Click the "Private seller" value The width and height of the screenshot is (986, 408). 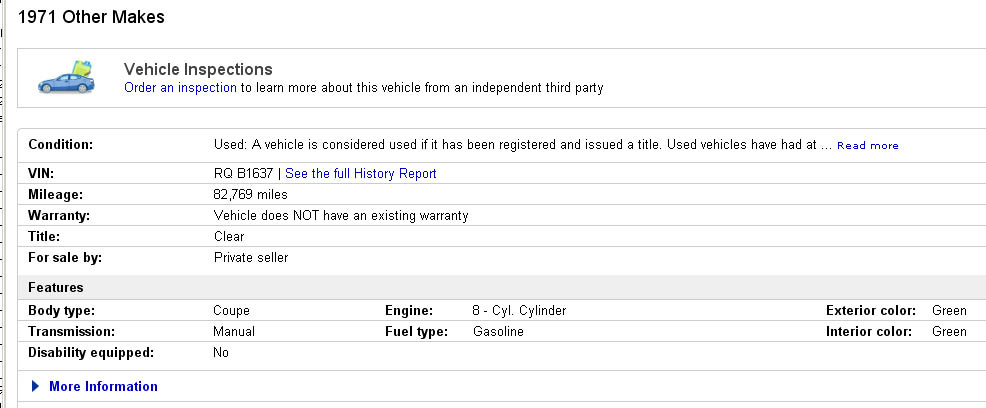[x=251, y=258]
